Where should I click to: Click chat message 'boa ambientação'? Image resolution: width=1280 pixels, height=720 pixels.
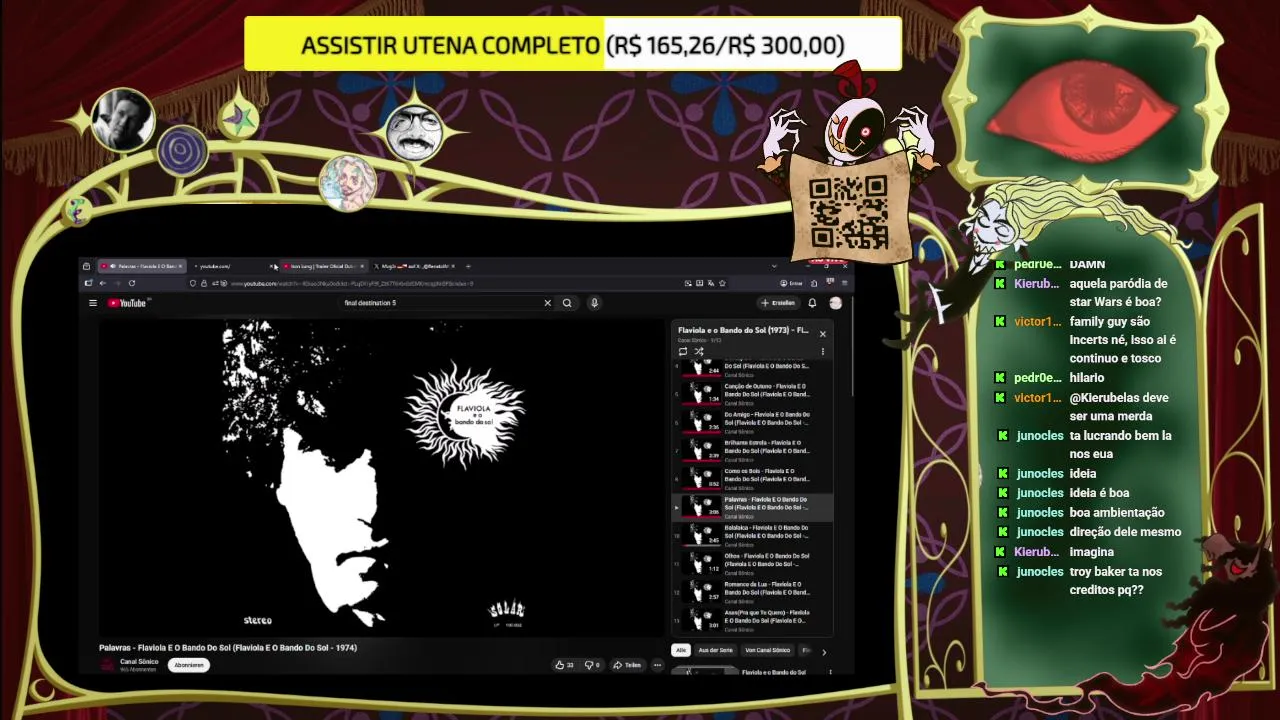[x=1117, y=512]
